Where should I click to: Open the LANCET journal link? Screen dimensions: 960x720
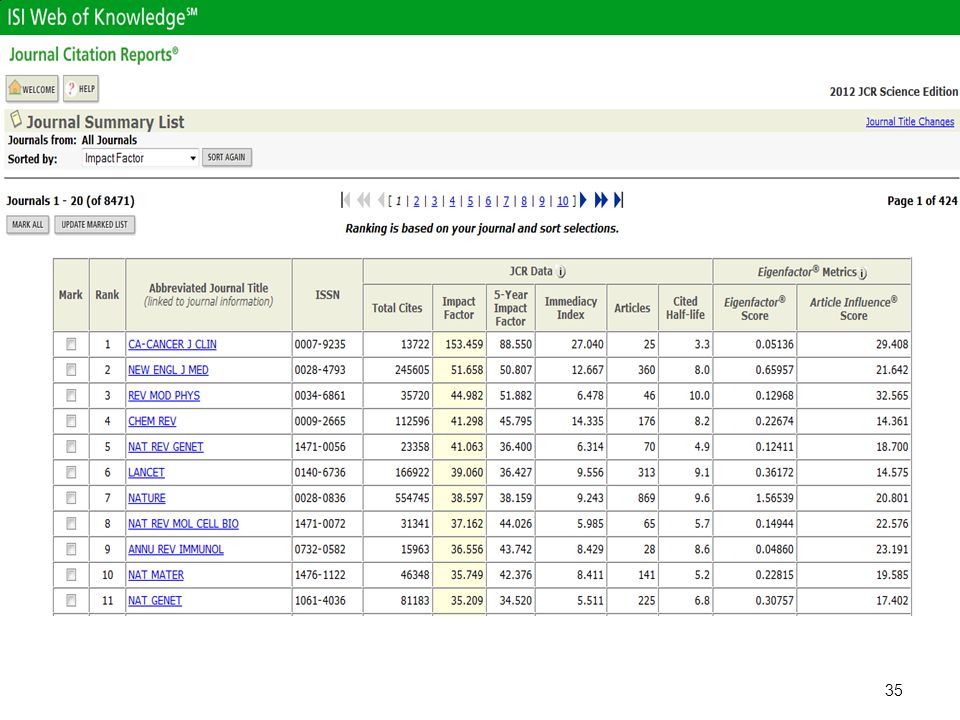(x=146, y=473)
